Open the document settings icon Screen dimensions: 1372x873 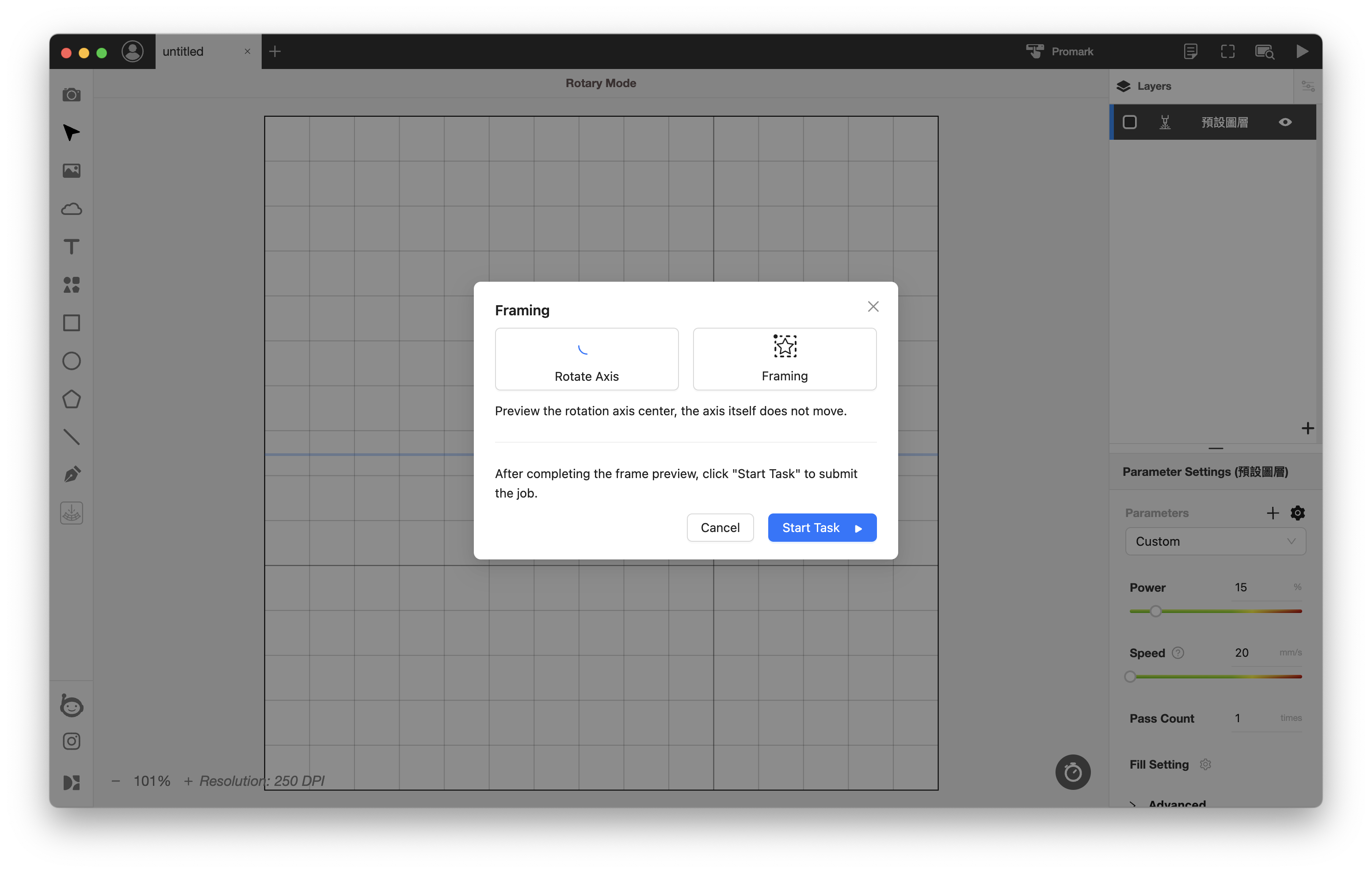tap(1190, 51)
